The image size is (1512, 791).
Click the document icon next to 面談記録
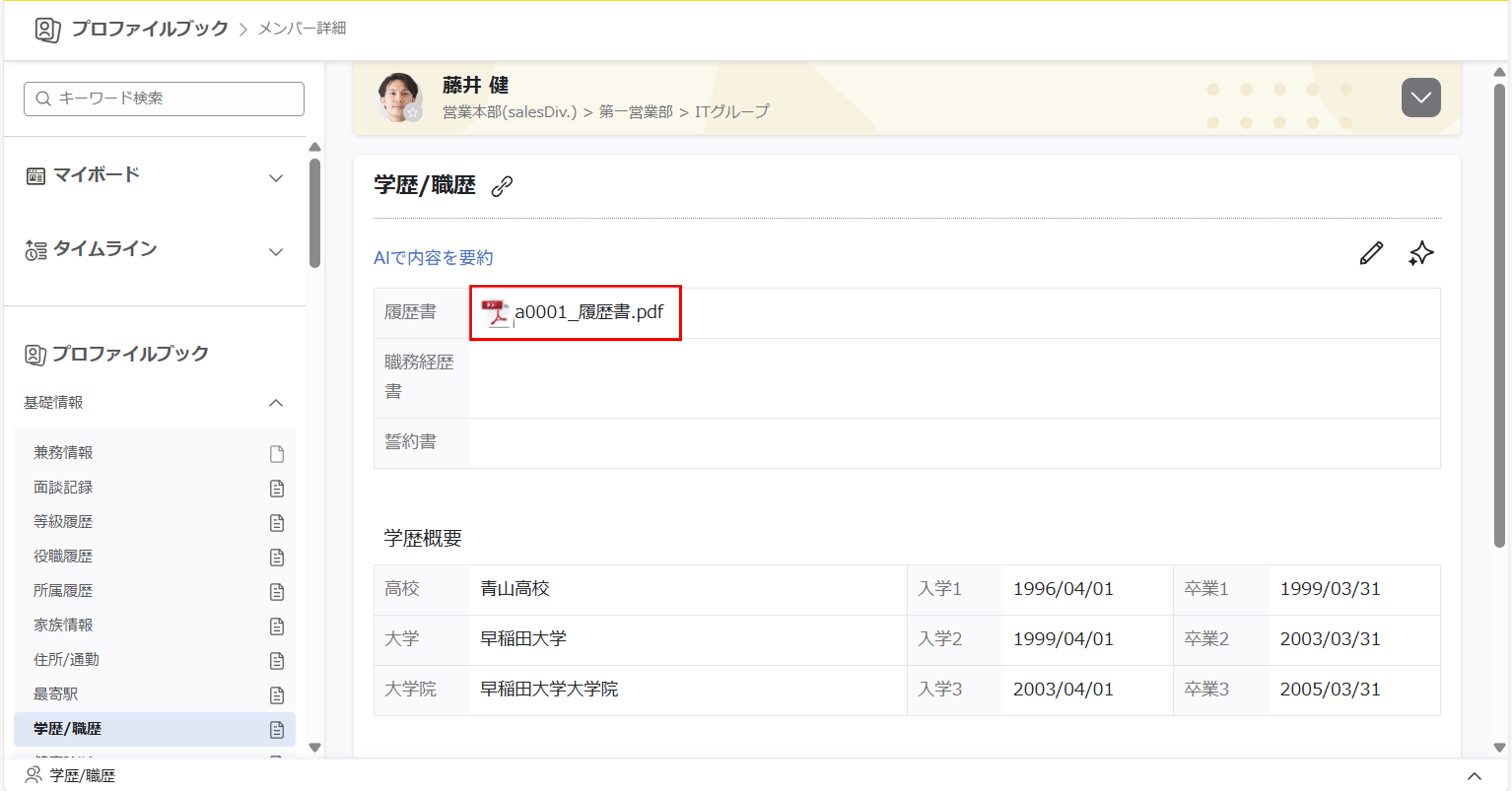coord(277,488)
